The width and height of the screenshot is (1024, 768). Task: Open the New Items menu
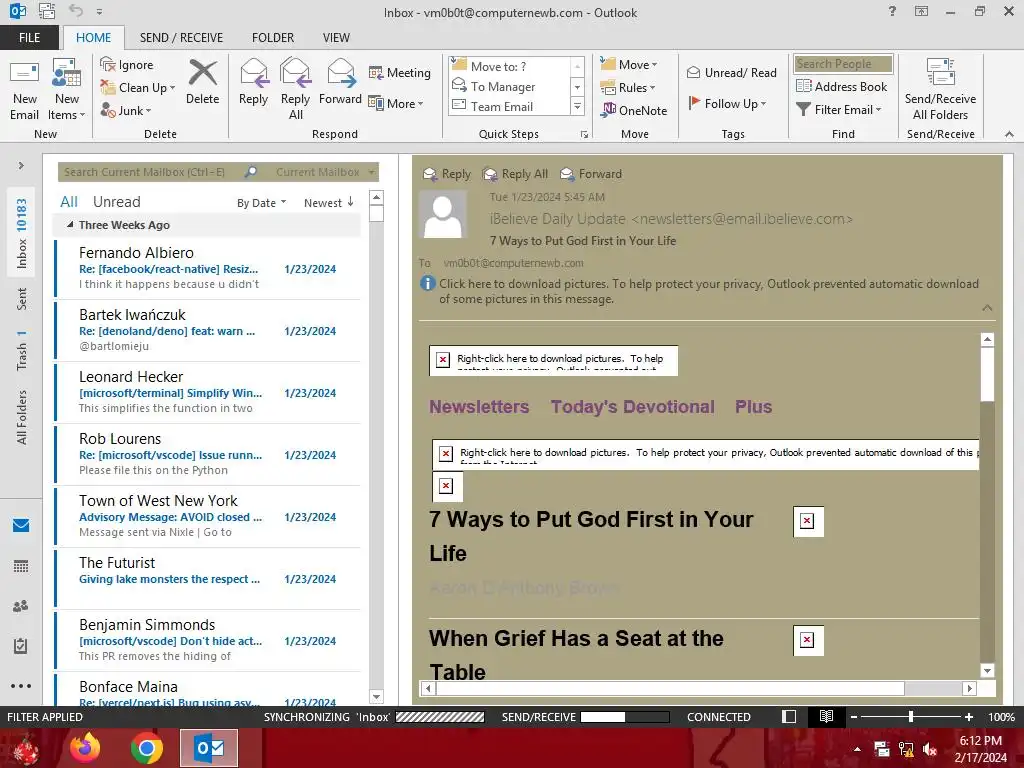[x=66, y=90]
